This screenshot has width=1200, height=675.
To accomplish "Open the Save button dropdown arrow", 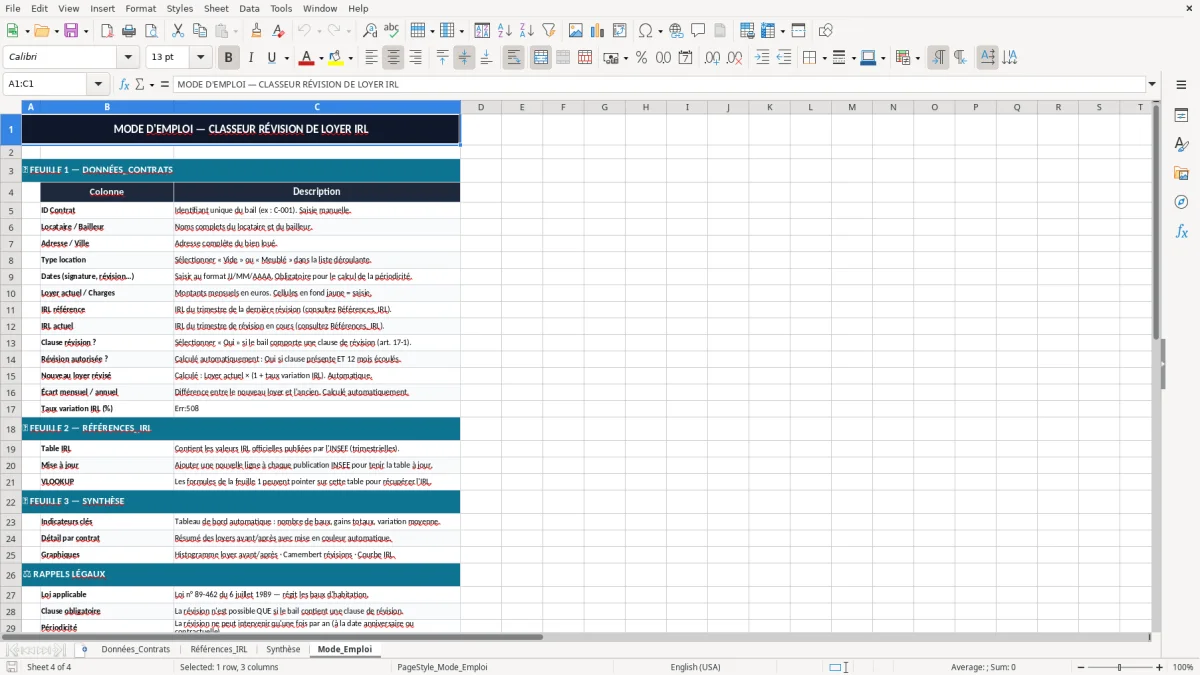I will tap(85, 31).
